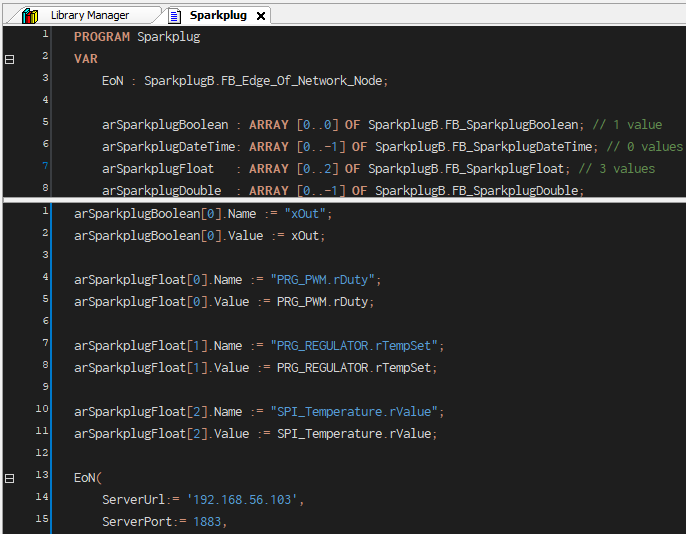This screenshot has width=686, height=534.
Task: Switch to the Library Manager tab
Action: (90, 16)
